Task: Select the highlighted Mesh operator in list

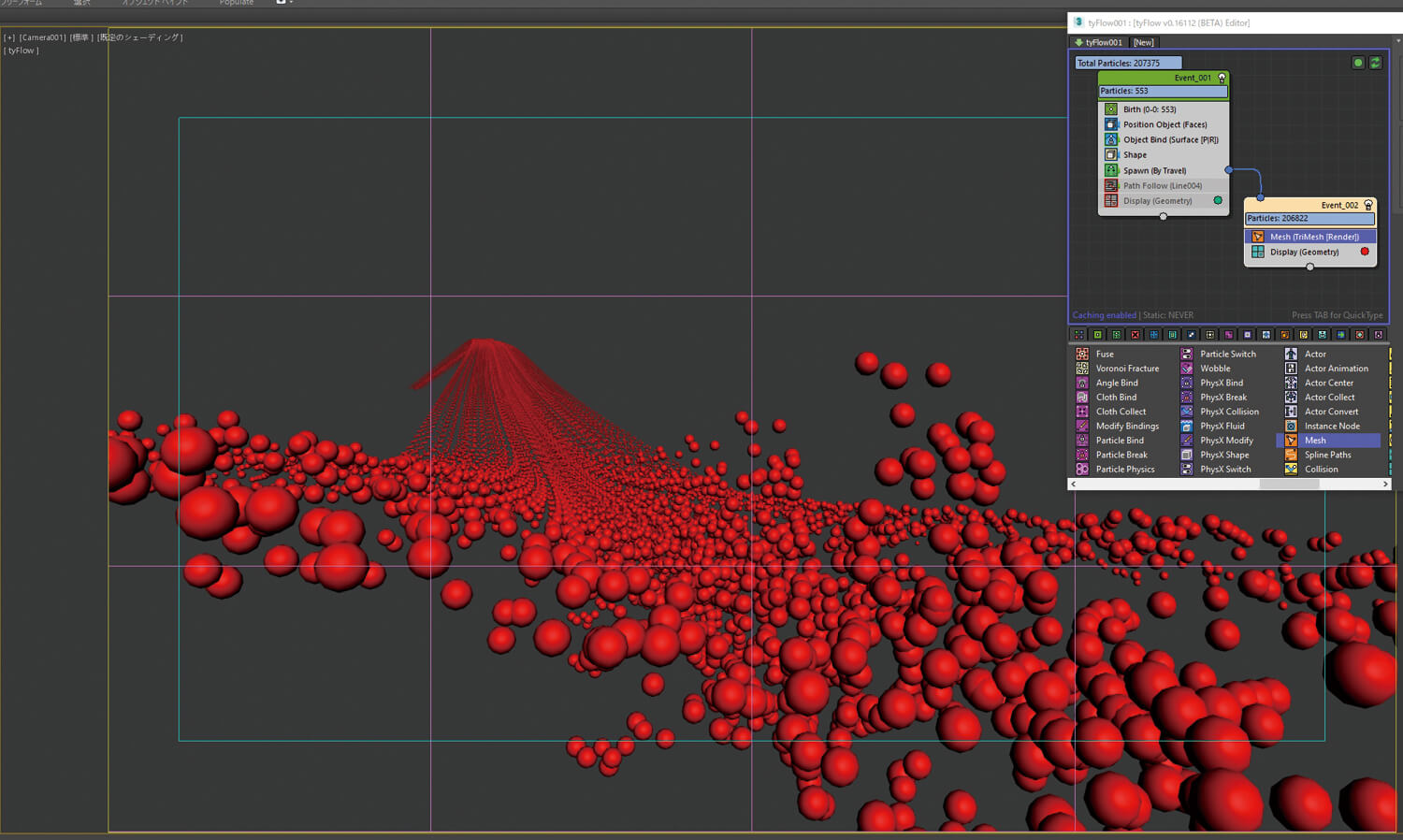Action: (x=1329, y=441)
